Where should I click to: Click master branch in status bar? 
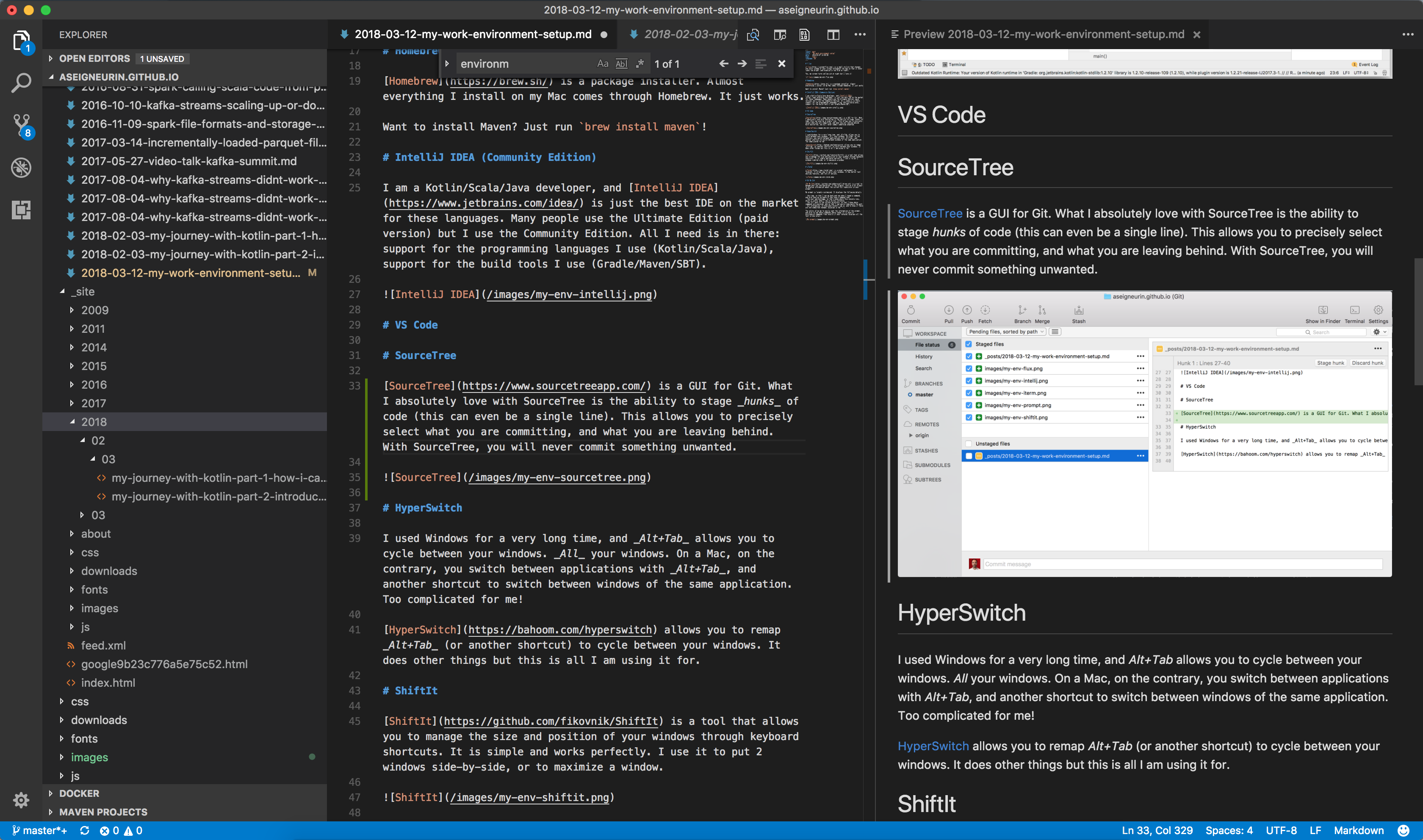39,830
